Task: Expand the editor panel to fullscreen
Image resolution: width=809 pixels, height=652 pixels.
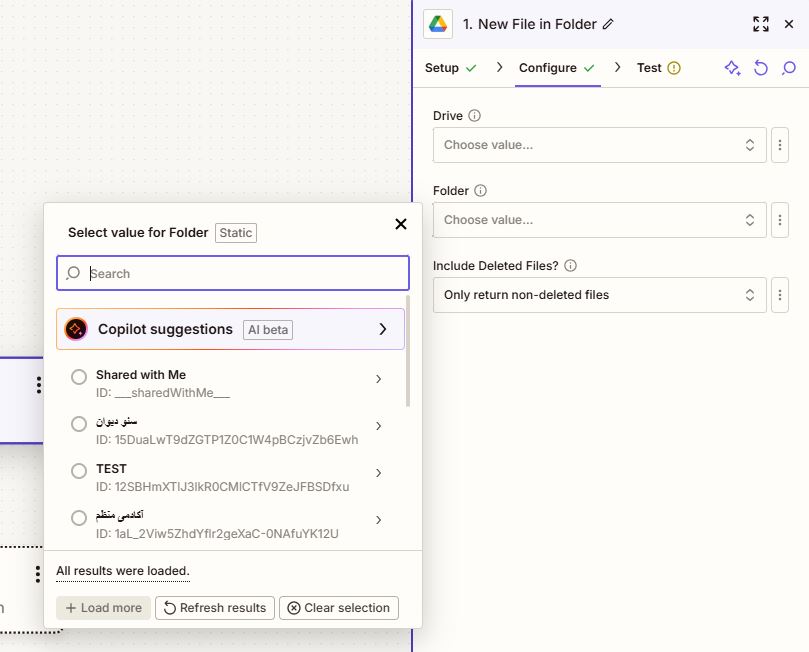Action: (761, 24)
